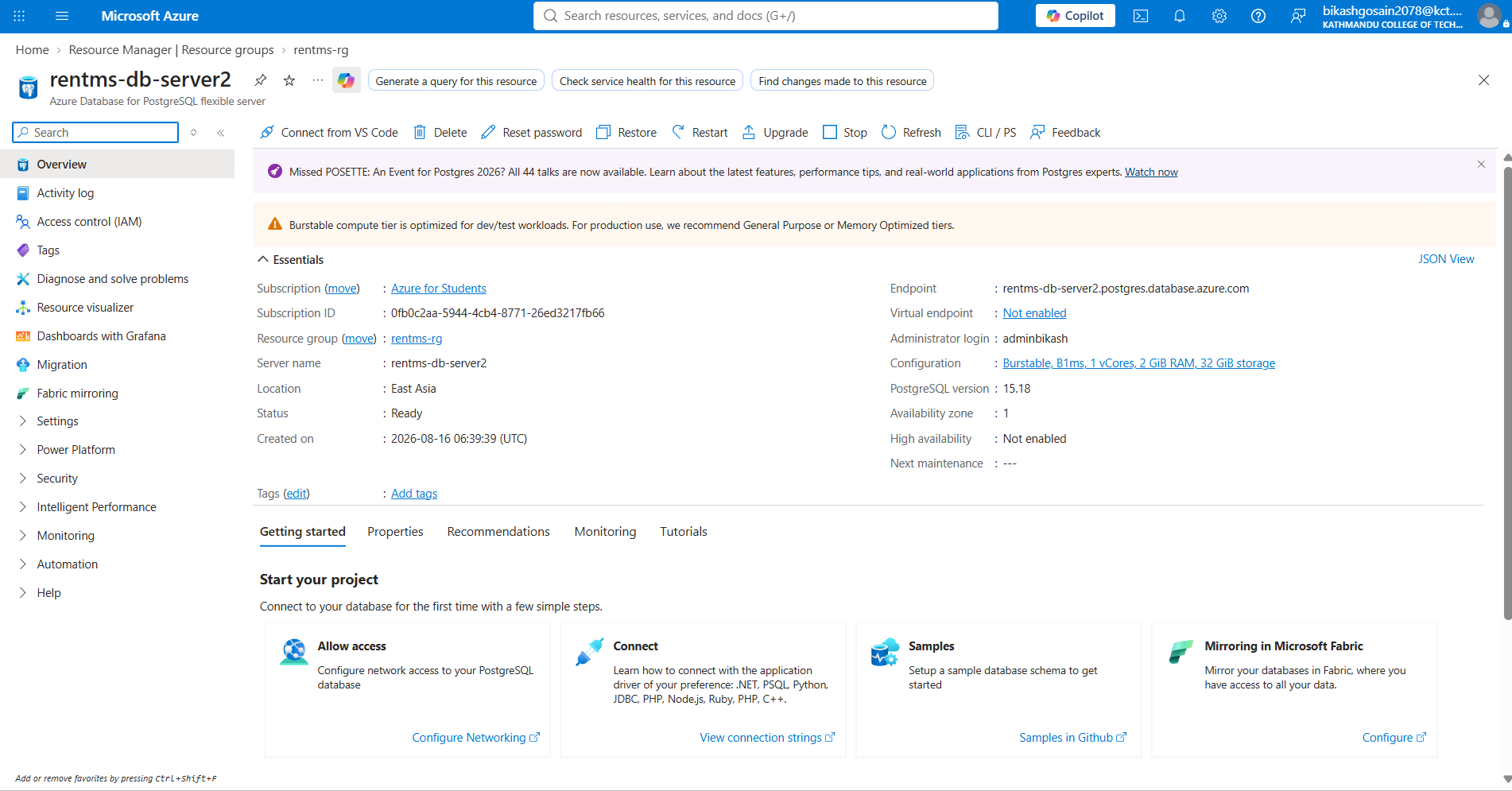Screen dimensions: 1512x791
Task: Switch to the Tutorials tab
Action: [x=684, y=532]
